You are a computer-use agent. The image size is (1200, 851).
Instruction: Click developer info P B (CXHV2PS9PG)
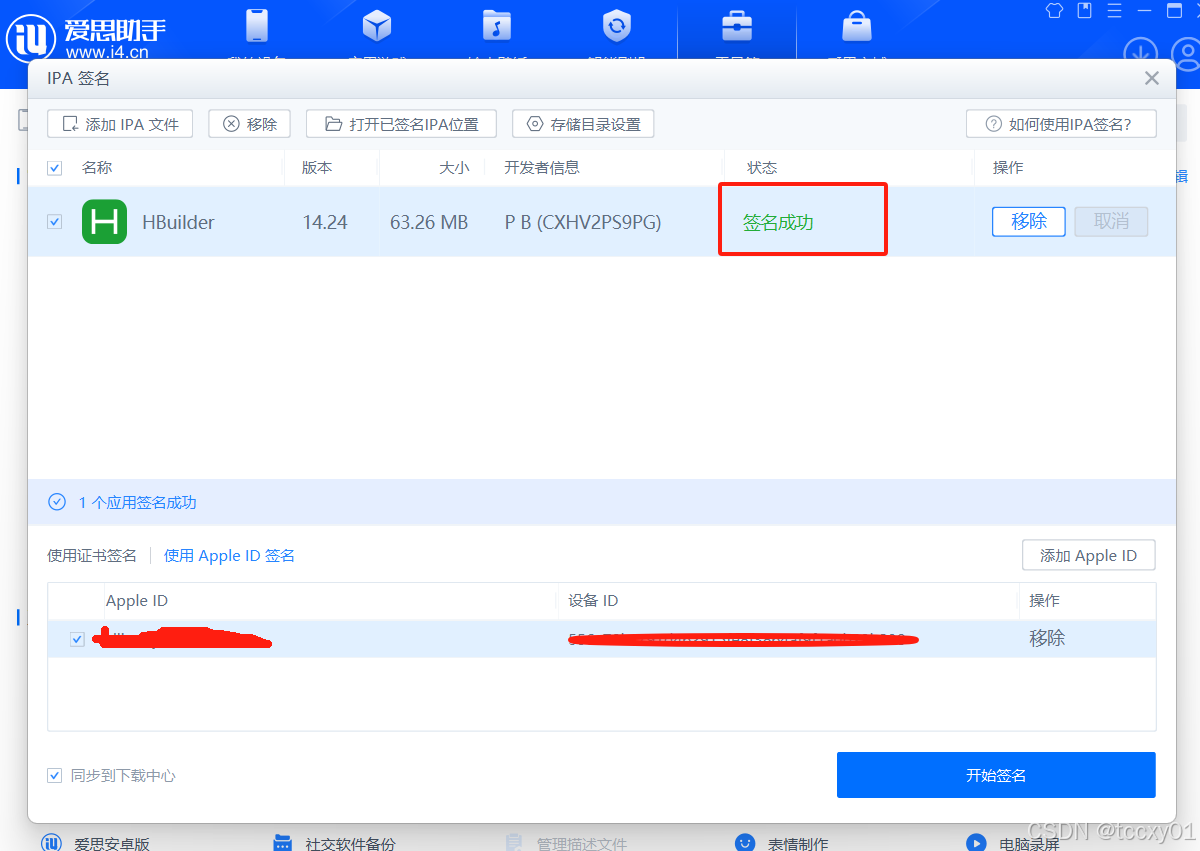(583, 222)
